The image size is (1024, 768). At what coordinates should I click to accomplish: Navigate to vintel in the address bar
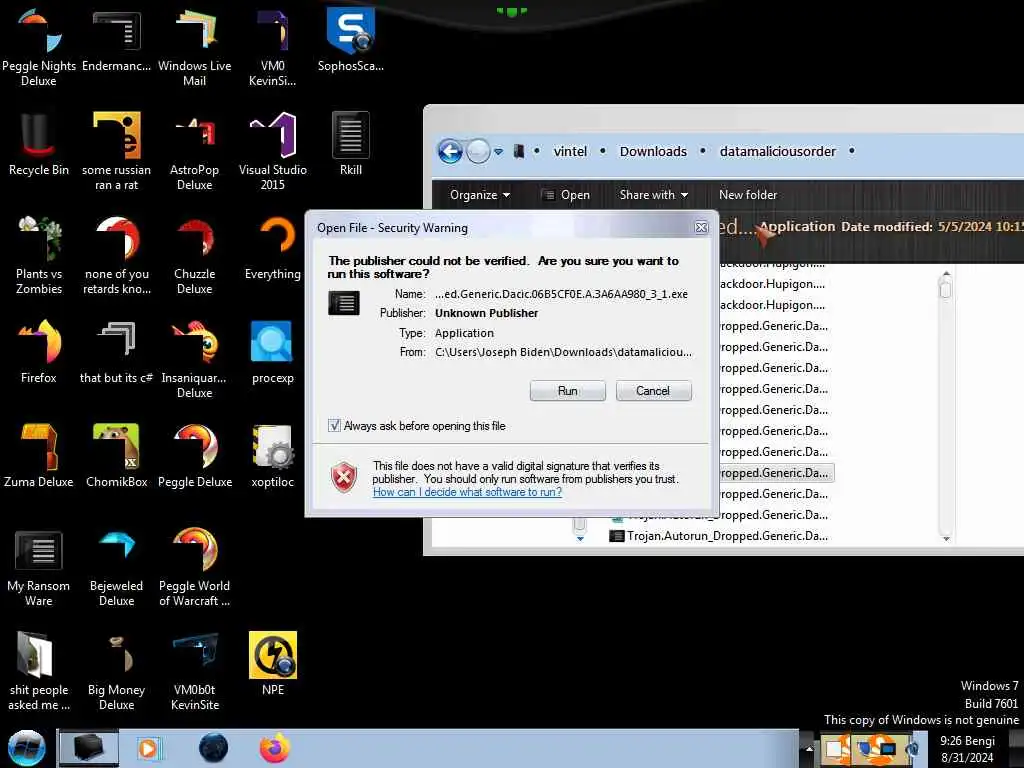click(x=570, y=152)
